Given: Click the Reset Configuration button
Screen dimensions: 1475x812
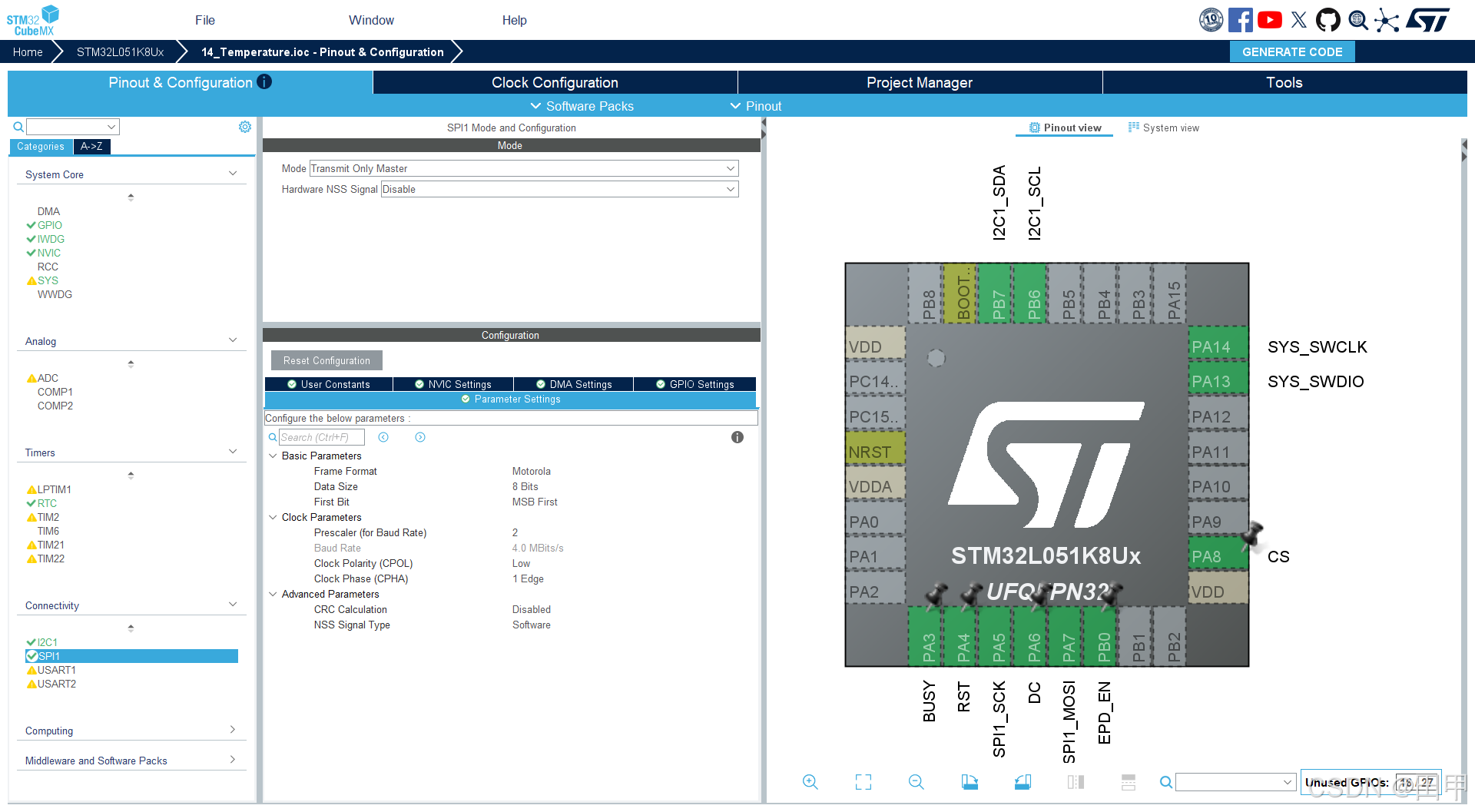Looking at the screenshot, I should click(x=326, y=360).
